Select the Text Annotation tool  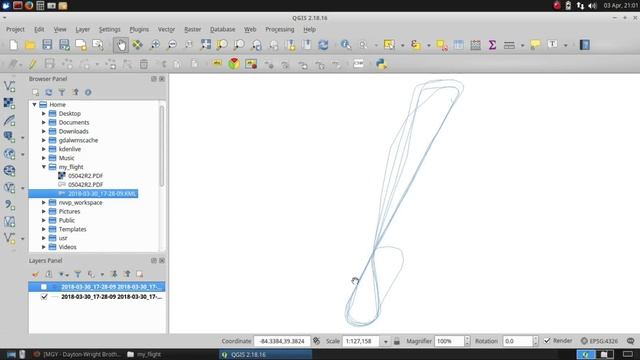click(x=553, y=44)
